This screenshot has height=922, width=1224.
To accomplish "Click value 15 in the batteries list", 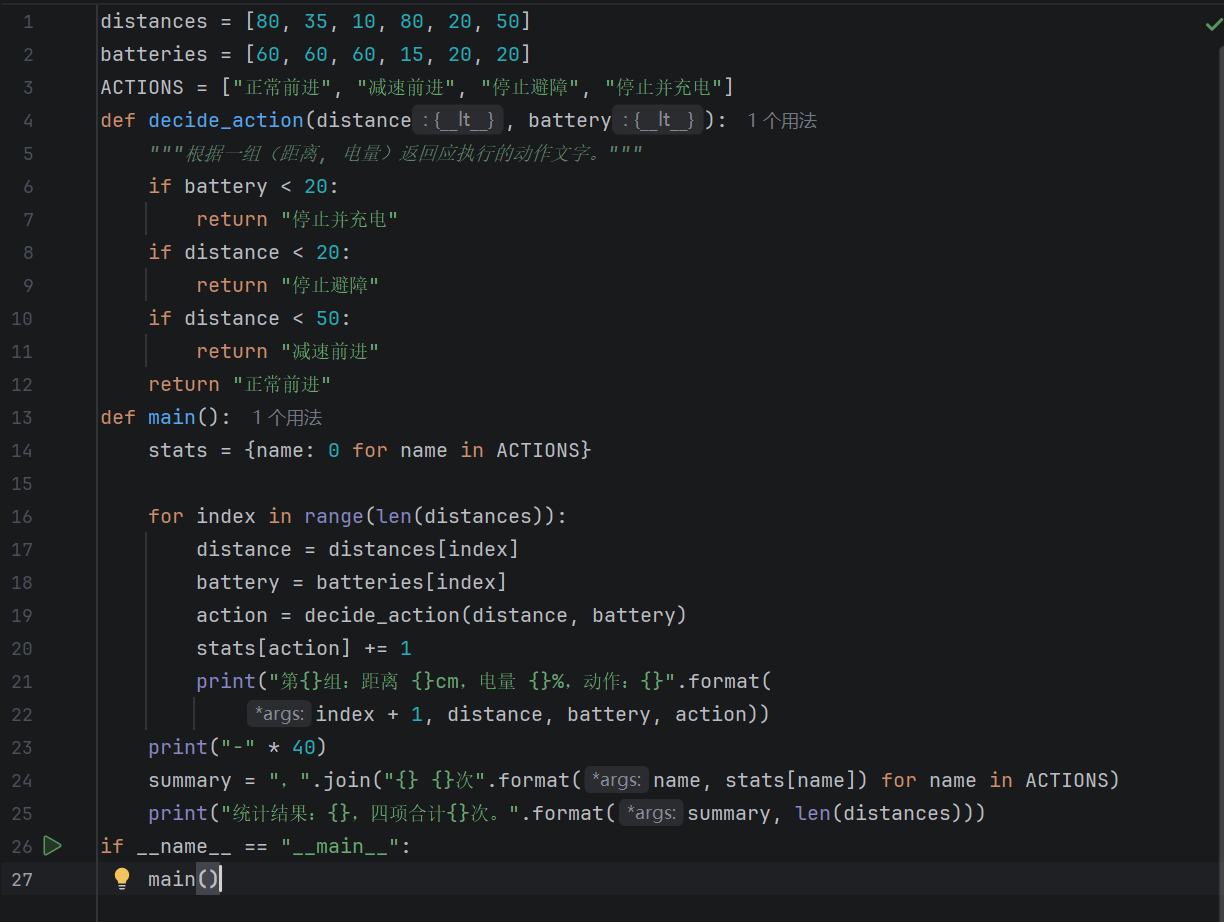I will (412, 55).
